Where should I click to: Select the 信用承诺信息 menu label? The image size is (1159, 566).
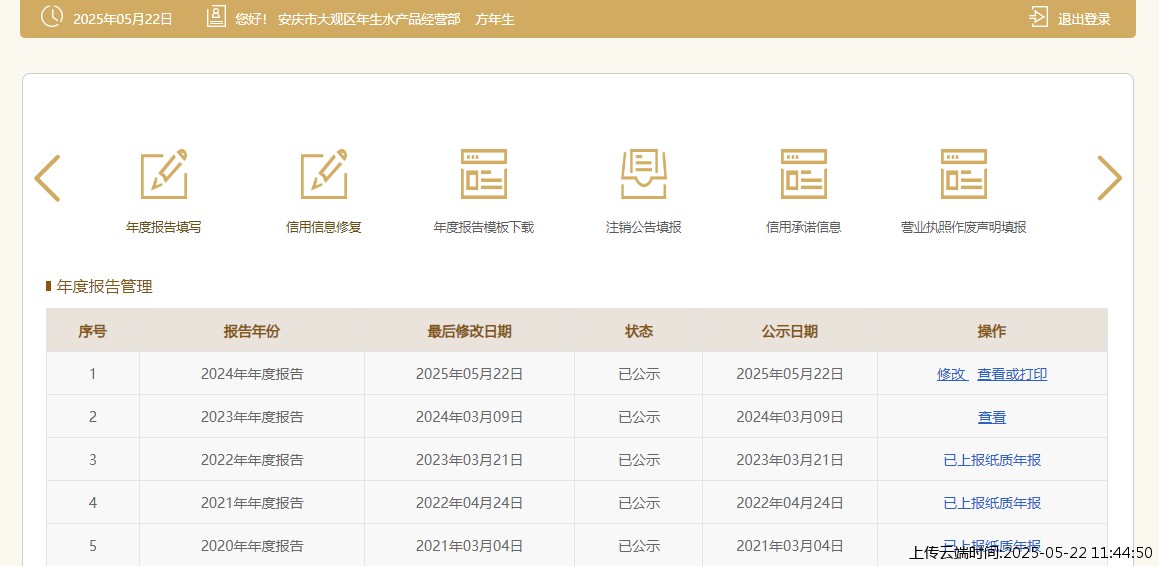coord(803,227)
